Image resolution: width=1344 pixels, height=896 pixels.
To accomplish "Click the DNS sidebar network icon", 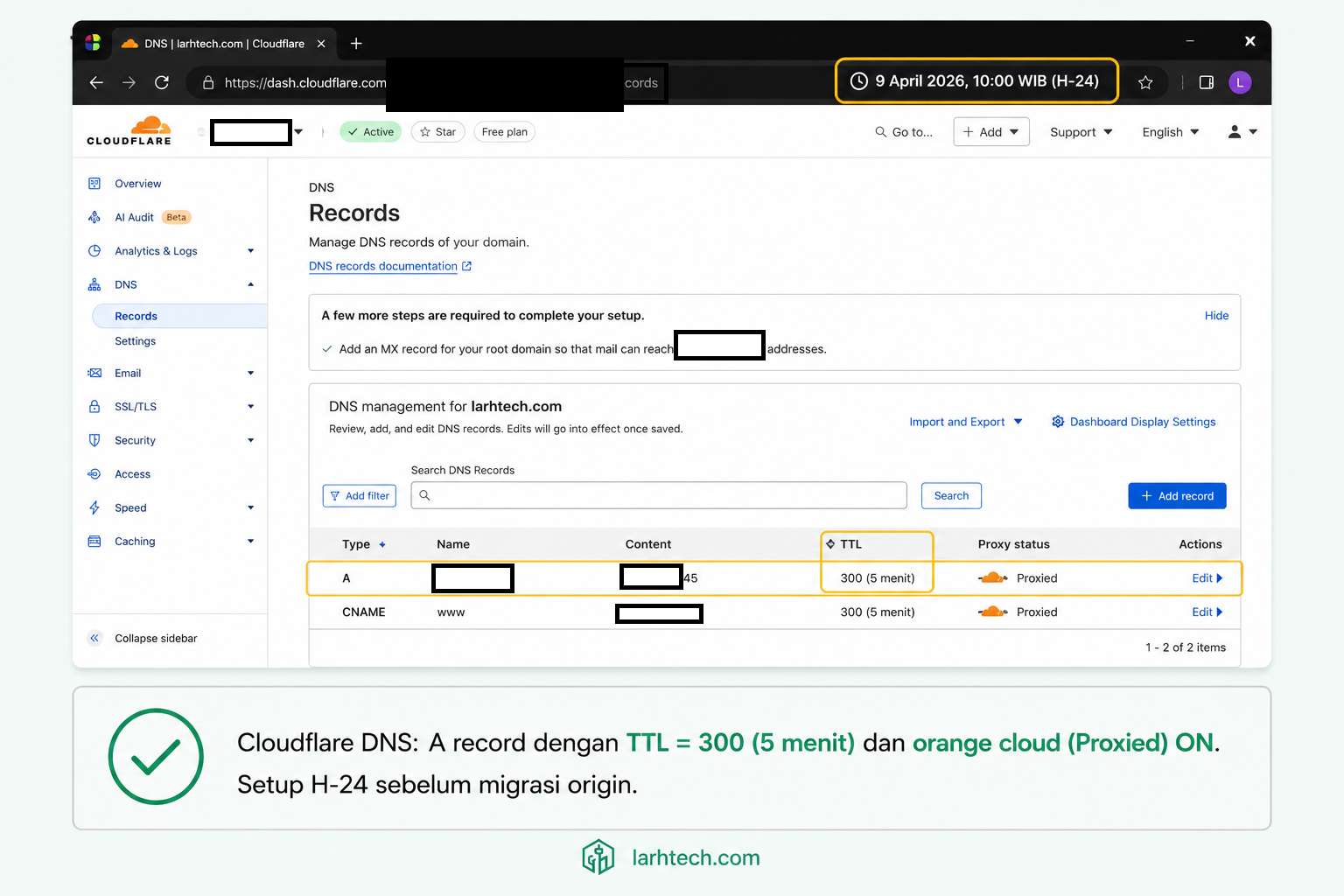I will pyautogui.click(x=94, y=284).
